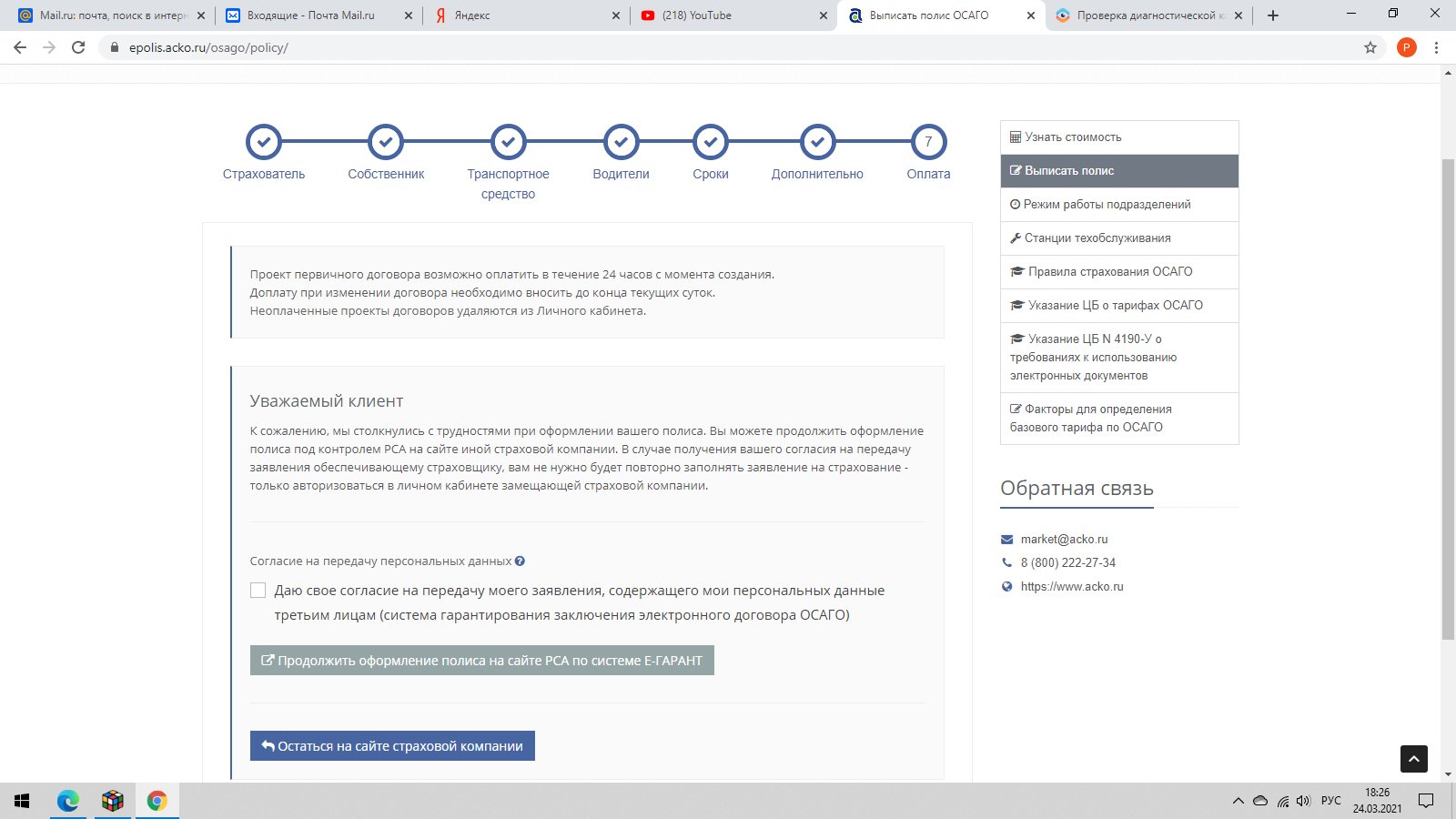Launch Microsoft Edge from taskbar

[x=68, y=801]
